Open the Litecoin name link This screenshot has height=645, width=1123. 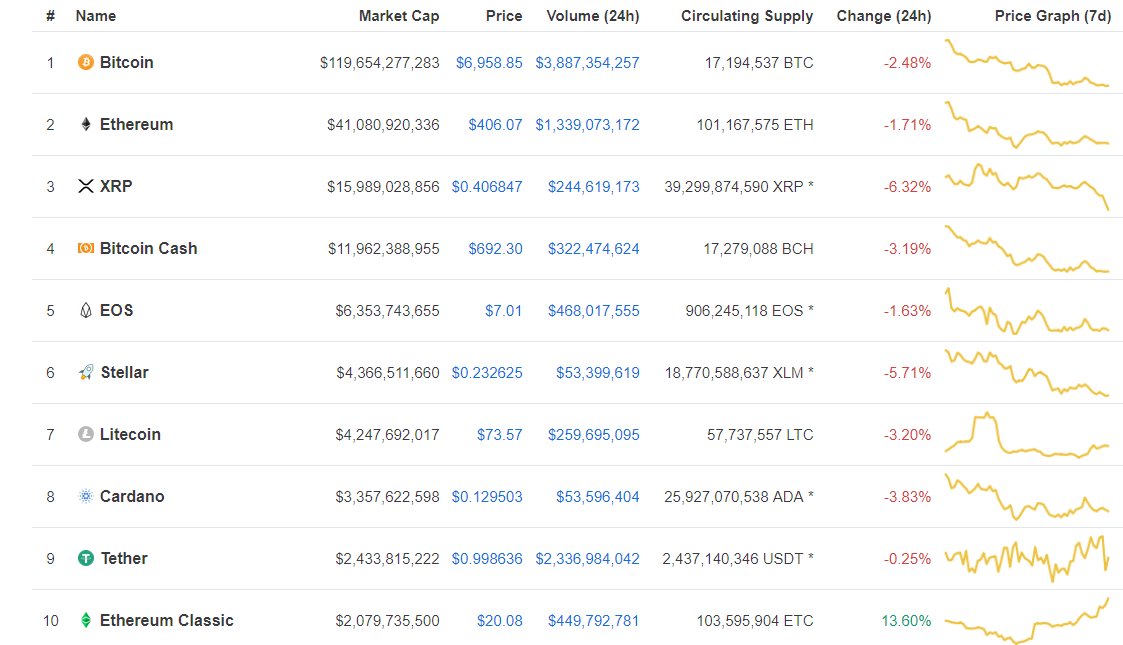(x=130, y=435)
